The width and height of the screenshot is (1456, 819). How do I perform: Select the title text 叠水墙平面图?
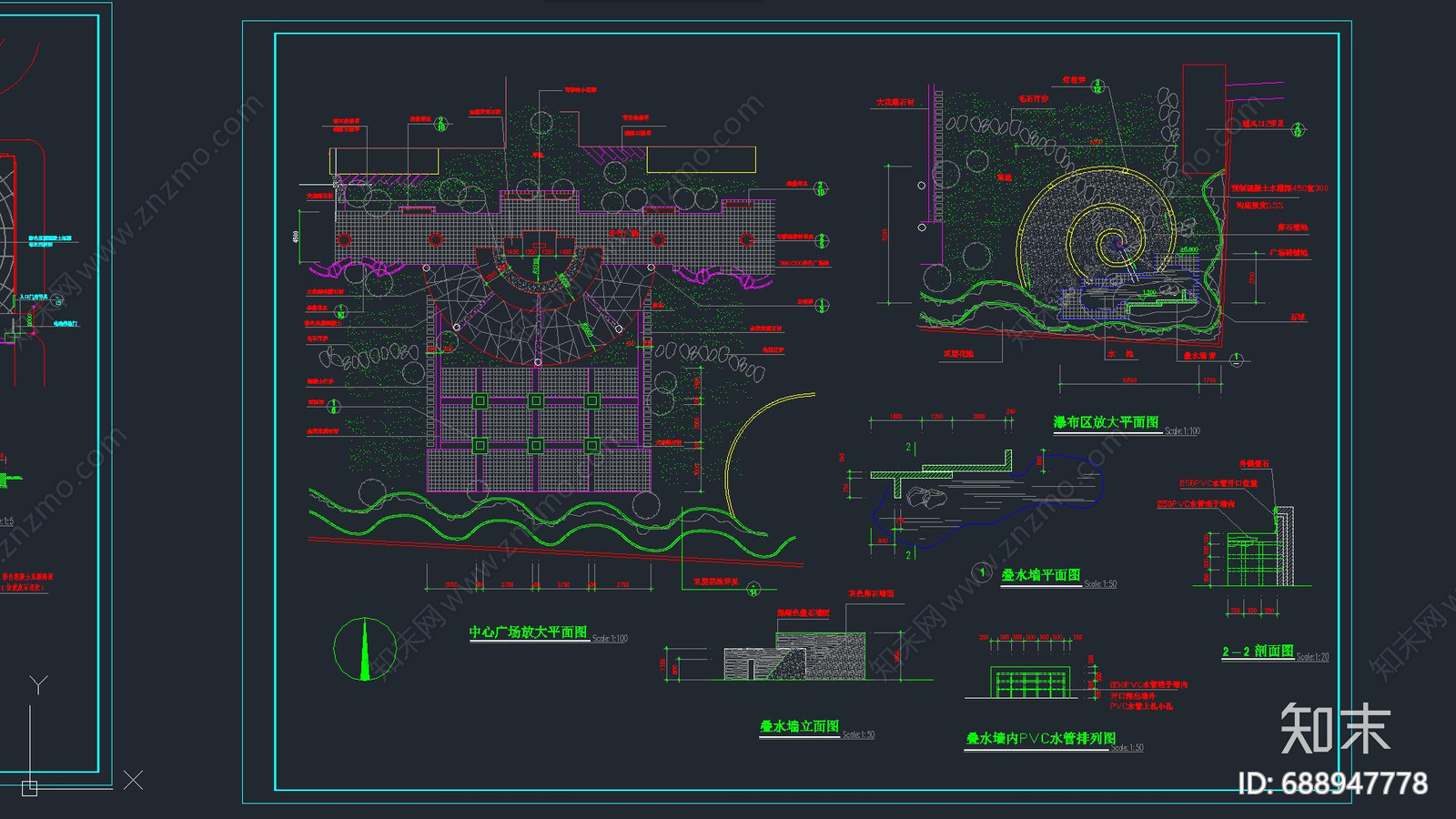(x=1041, y=575)
